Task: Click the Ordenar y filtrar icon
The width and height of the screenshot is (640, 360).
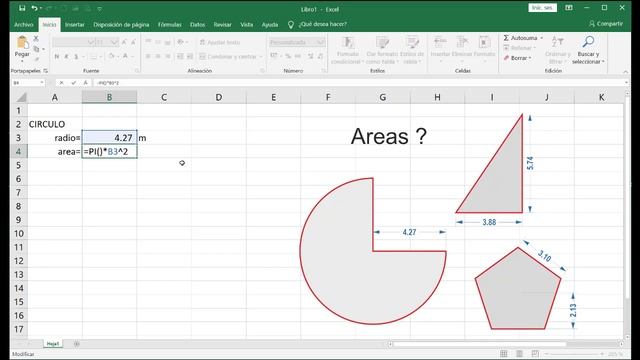Action: coord(557,42)
